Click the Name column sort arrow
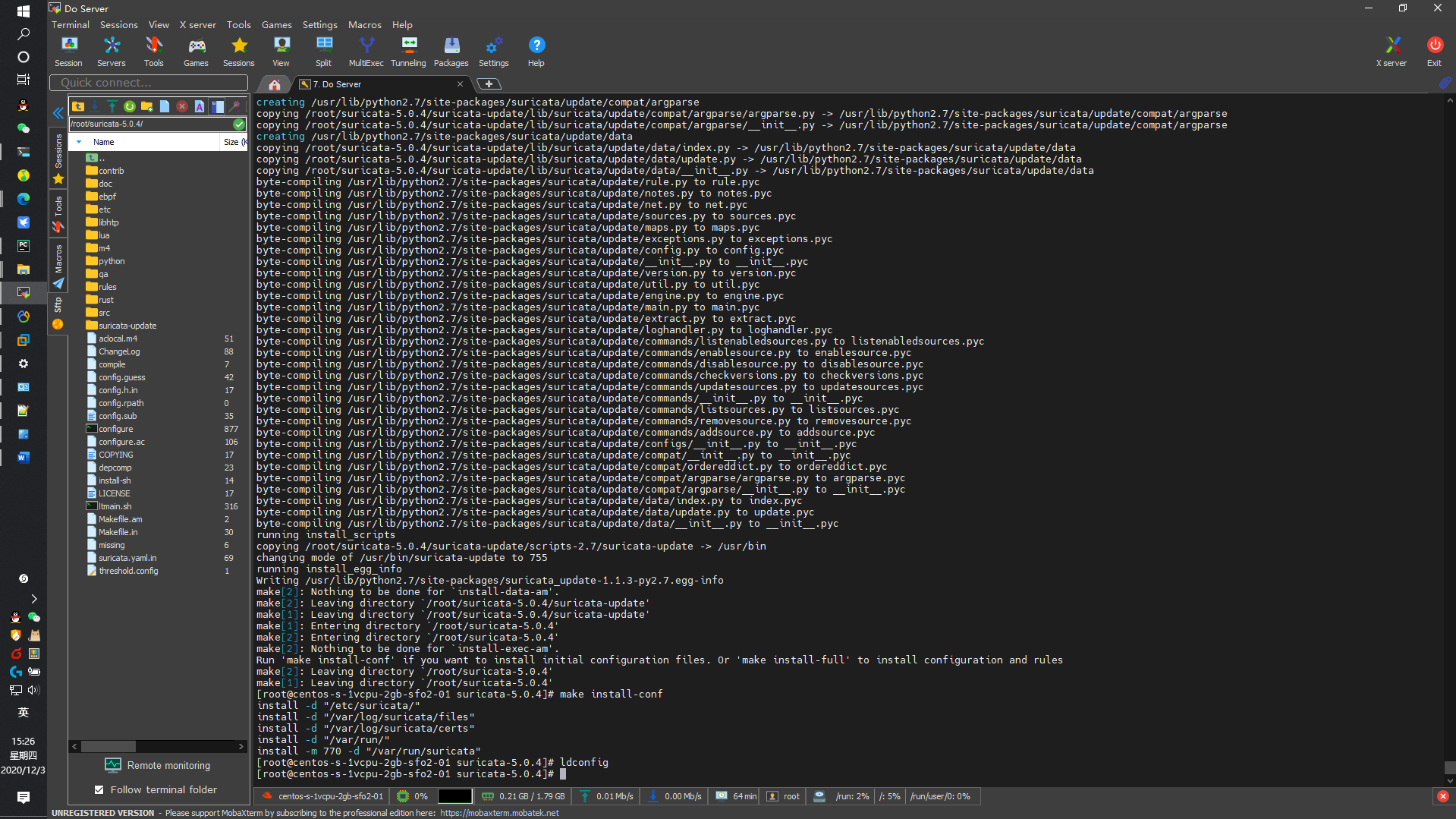 79,142
